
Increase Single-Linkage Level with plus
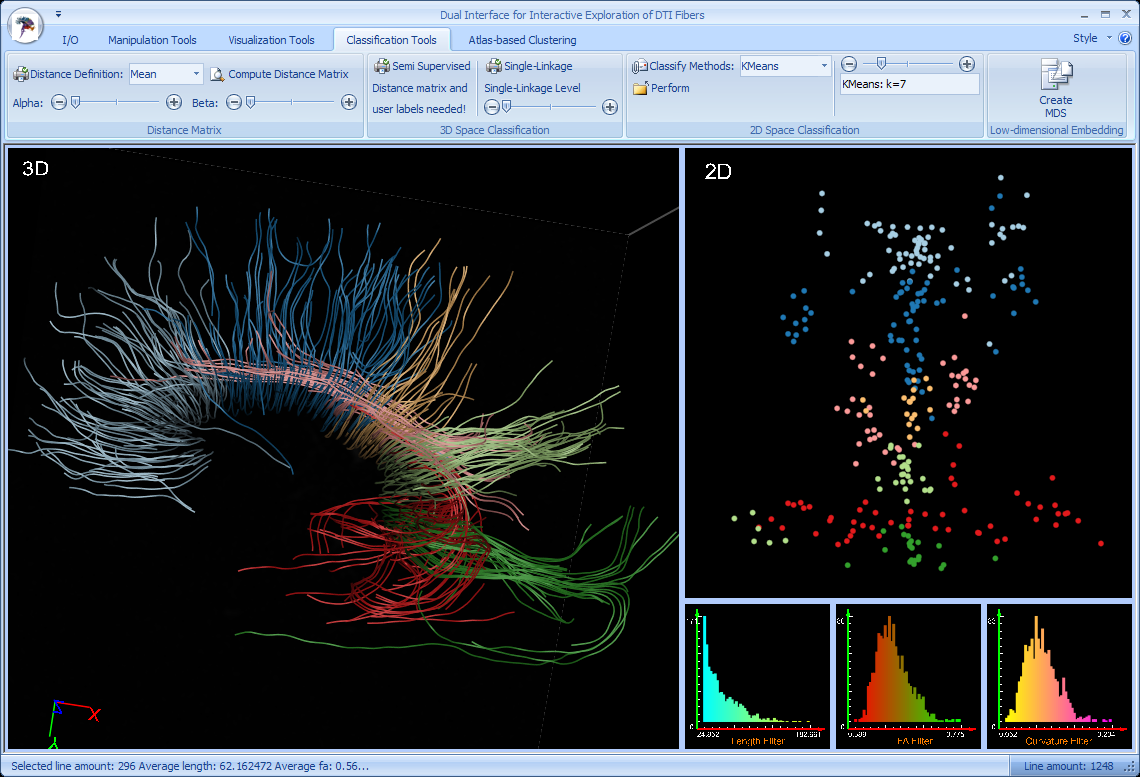(x=609, y=107)
